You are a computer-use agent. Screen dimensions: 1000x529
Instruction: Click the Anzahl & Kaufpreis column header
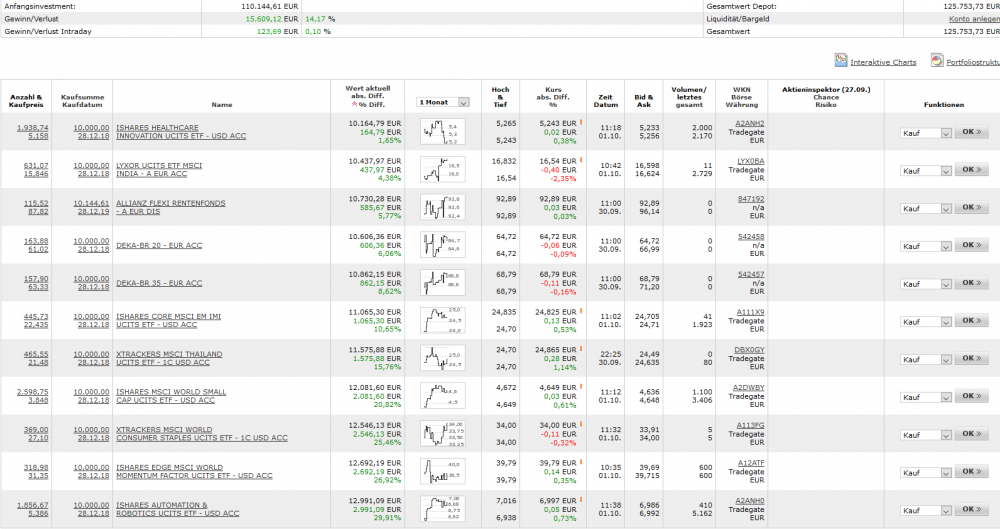coord(26,101)
